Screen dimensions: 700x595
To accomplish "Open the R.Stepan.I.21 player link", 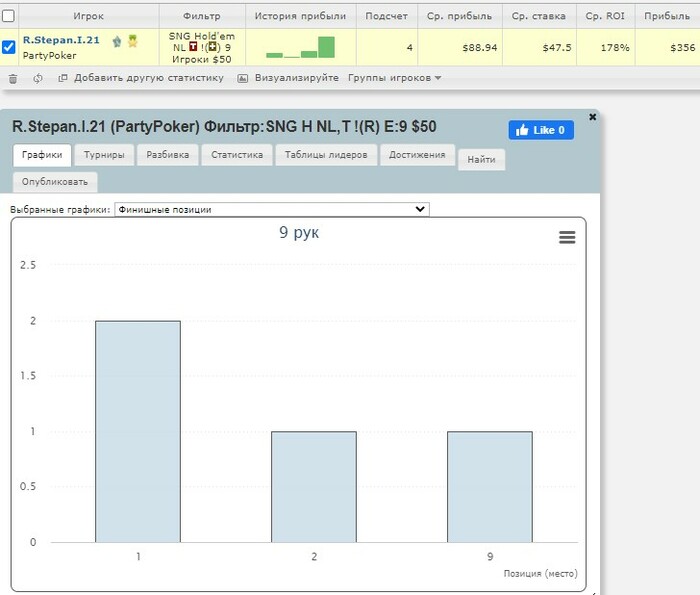I will [x=61, y=40].
